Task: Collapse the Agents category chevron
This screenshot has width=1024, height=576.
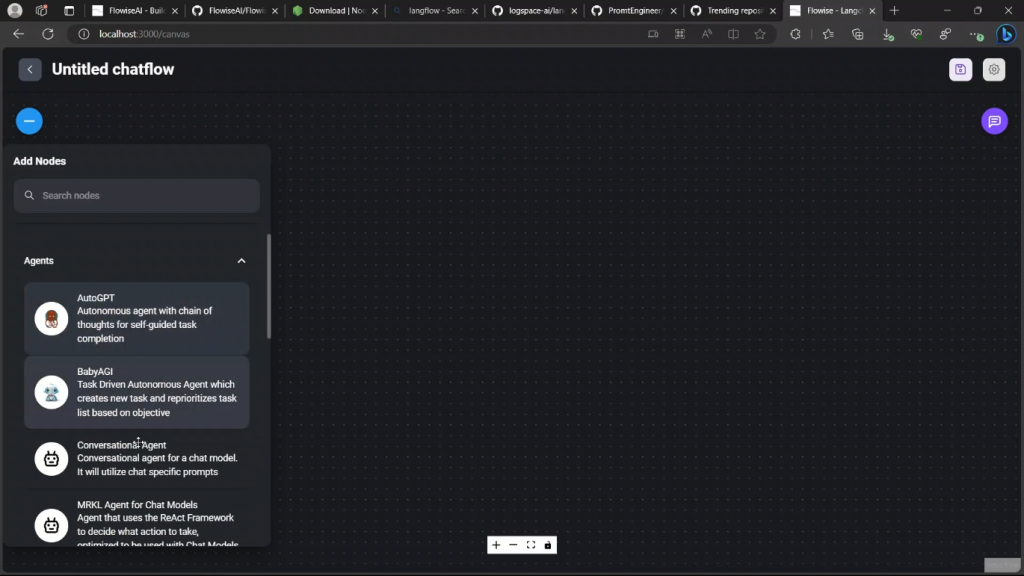Action: (241, 261)
